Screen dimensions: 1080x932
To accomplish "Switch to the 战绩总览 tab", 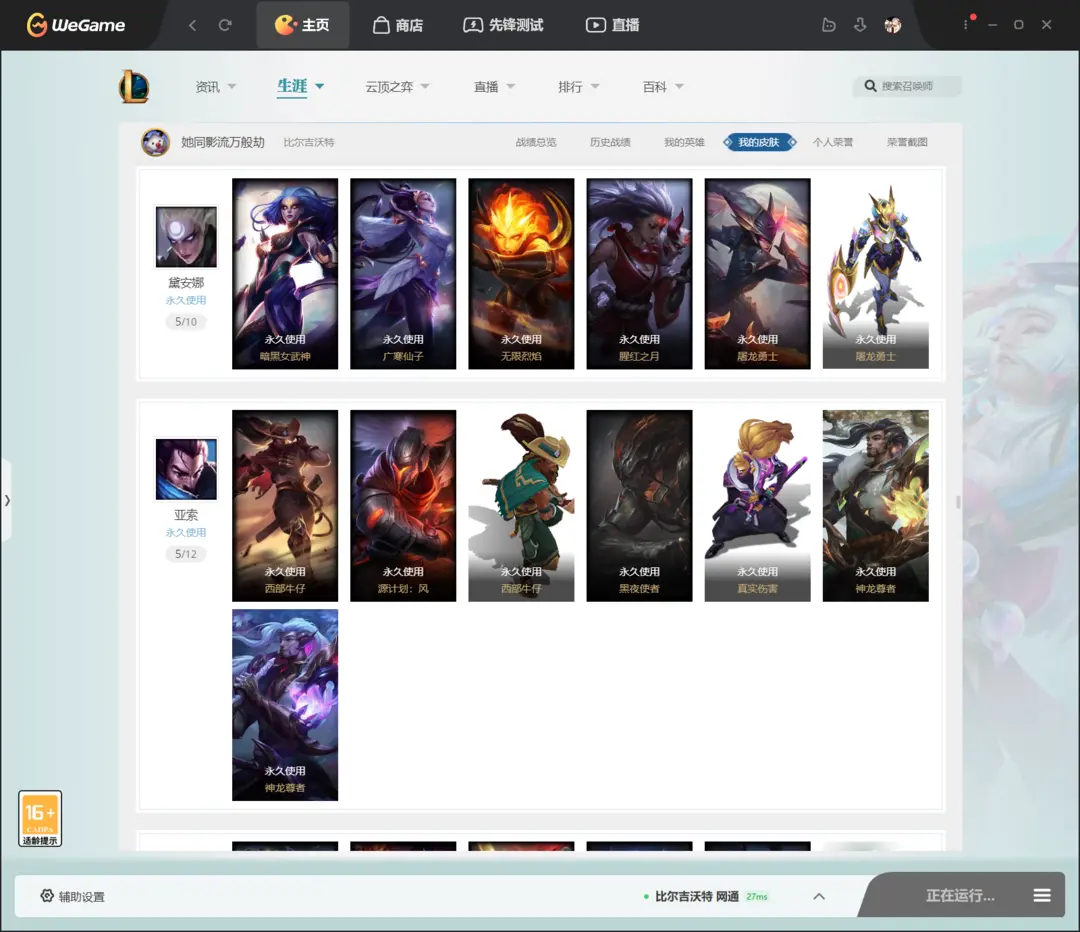I will click(x=536, y=143).
